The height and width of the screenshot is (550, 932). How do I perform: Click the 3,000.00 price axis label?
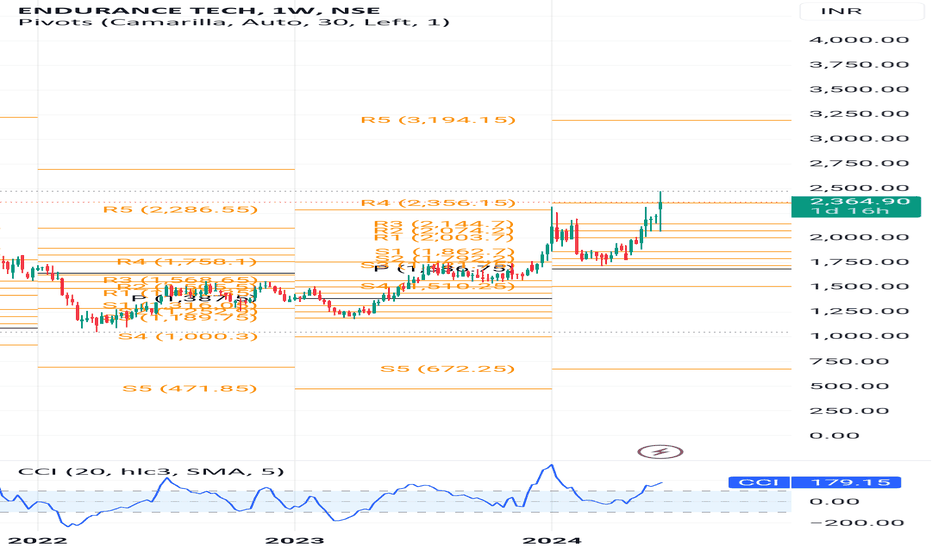coord(859,139)
